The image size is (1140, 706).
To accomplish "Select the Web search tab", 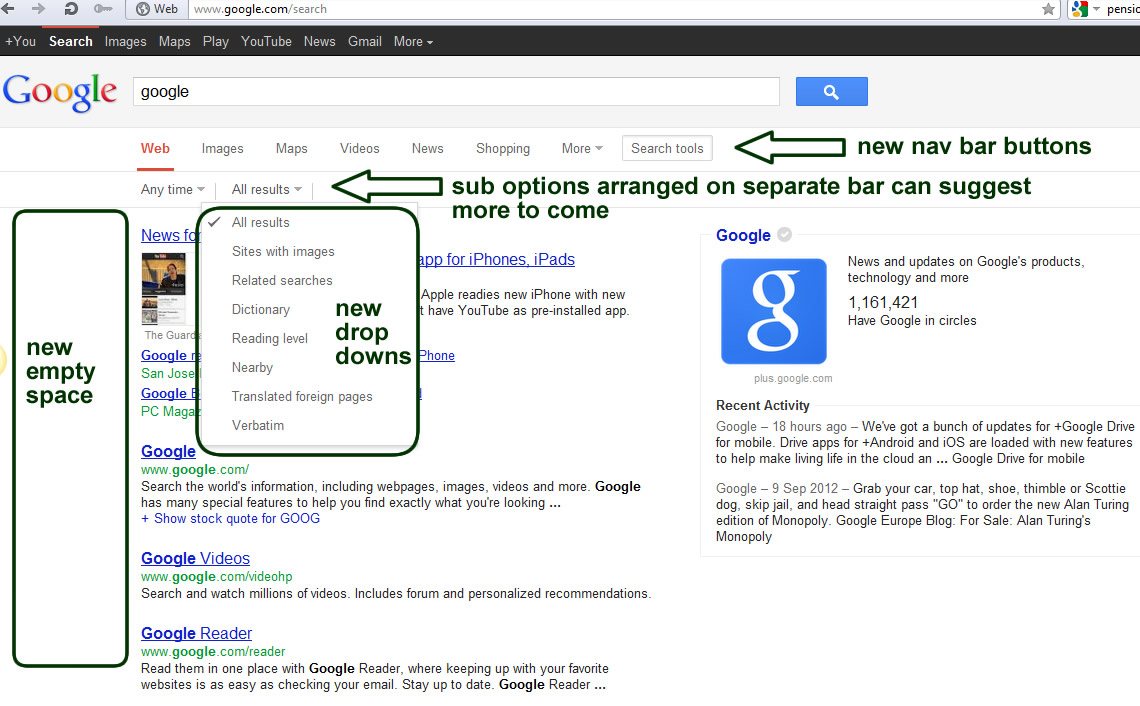I will point(155,148).
